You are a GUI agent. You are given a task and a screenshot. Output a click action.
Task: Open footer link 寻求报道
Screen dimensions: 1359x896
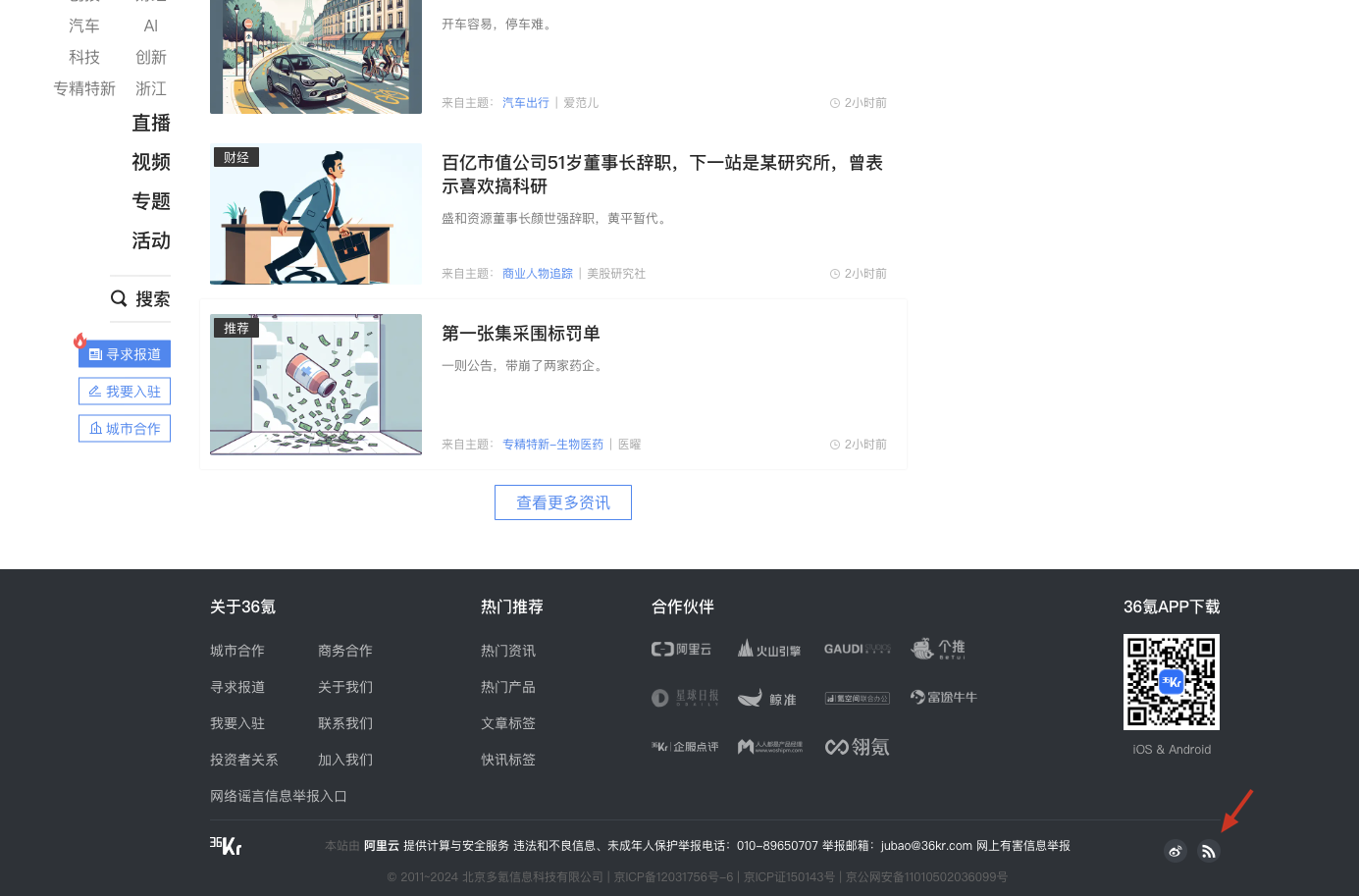[237, 687]
